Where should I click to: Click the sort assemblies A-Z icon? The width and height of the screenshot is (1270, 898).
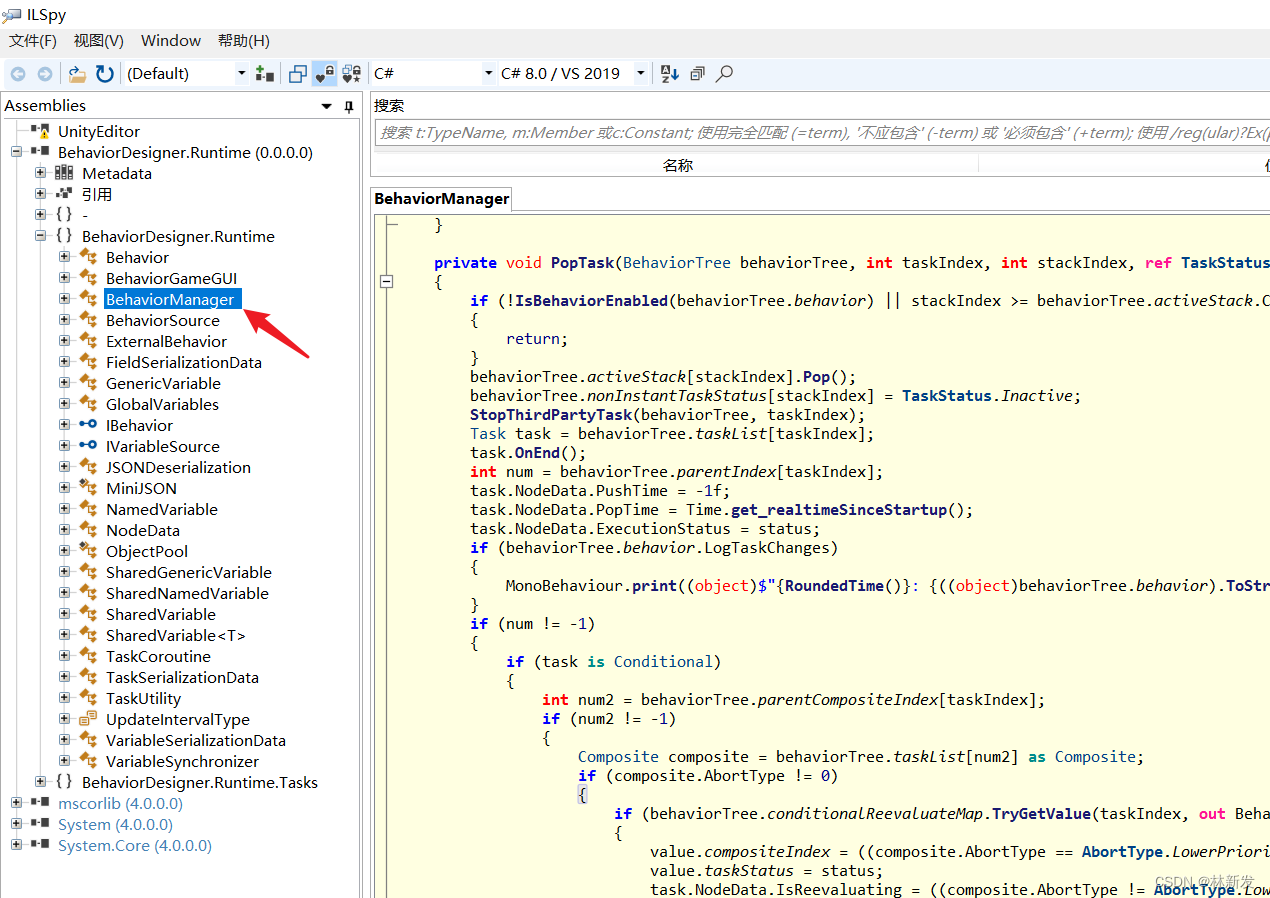click(x=670, y=74)
